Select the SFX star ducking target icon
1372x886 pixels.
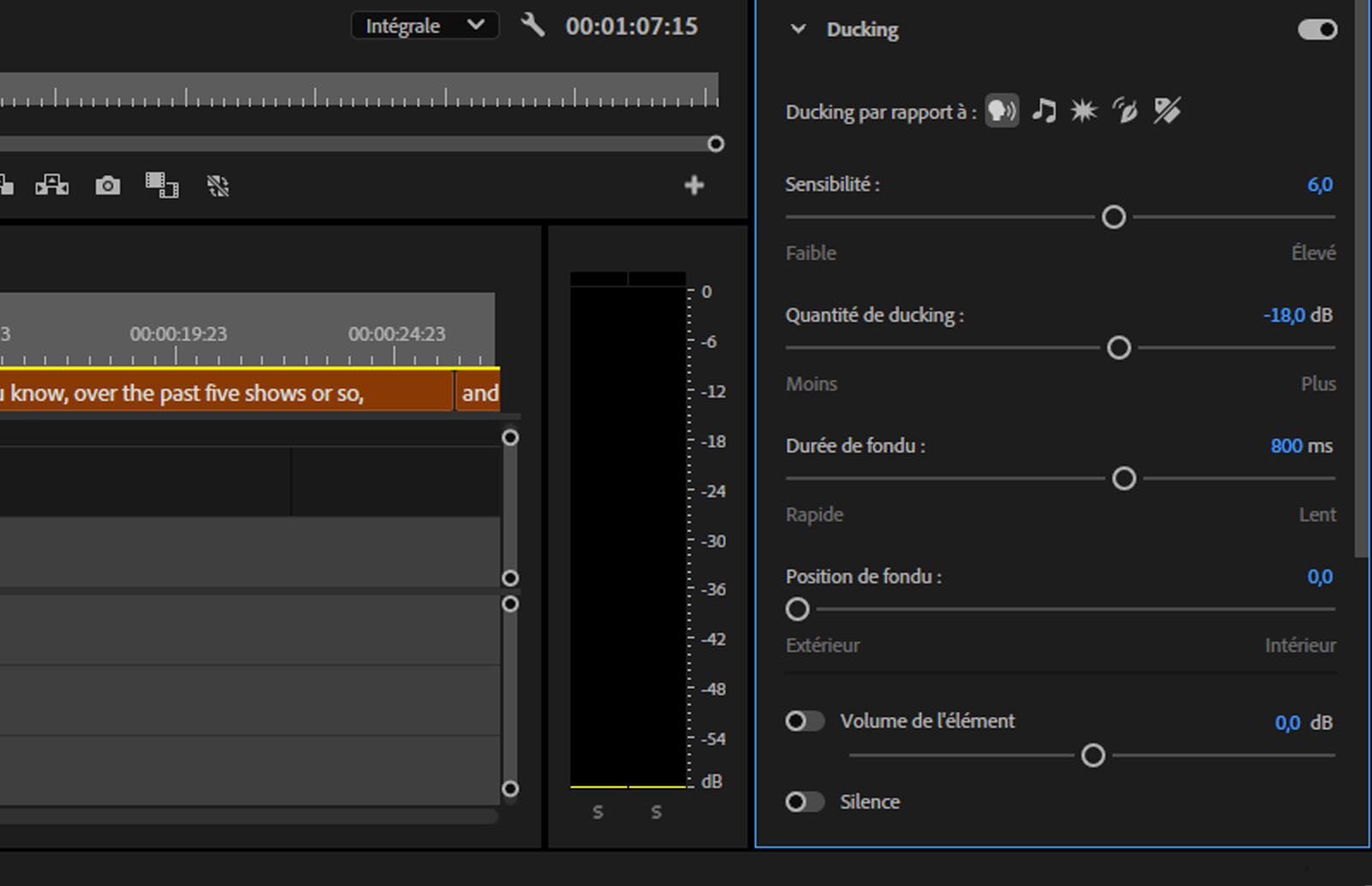tap(1084, 110)
